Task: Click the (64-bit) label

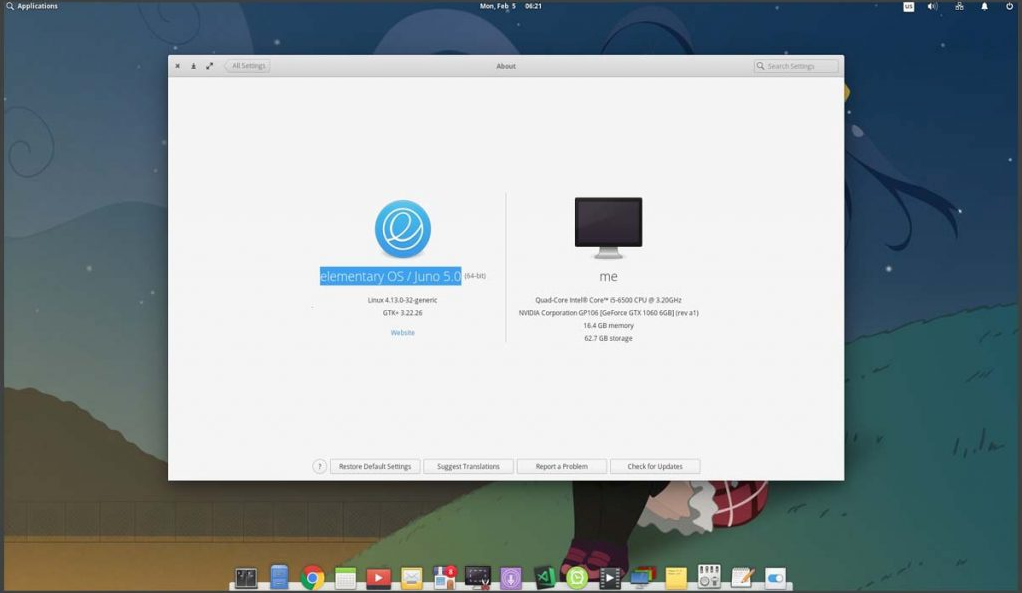Action: pos(475,276)
